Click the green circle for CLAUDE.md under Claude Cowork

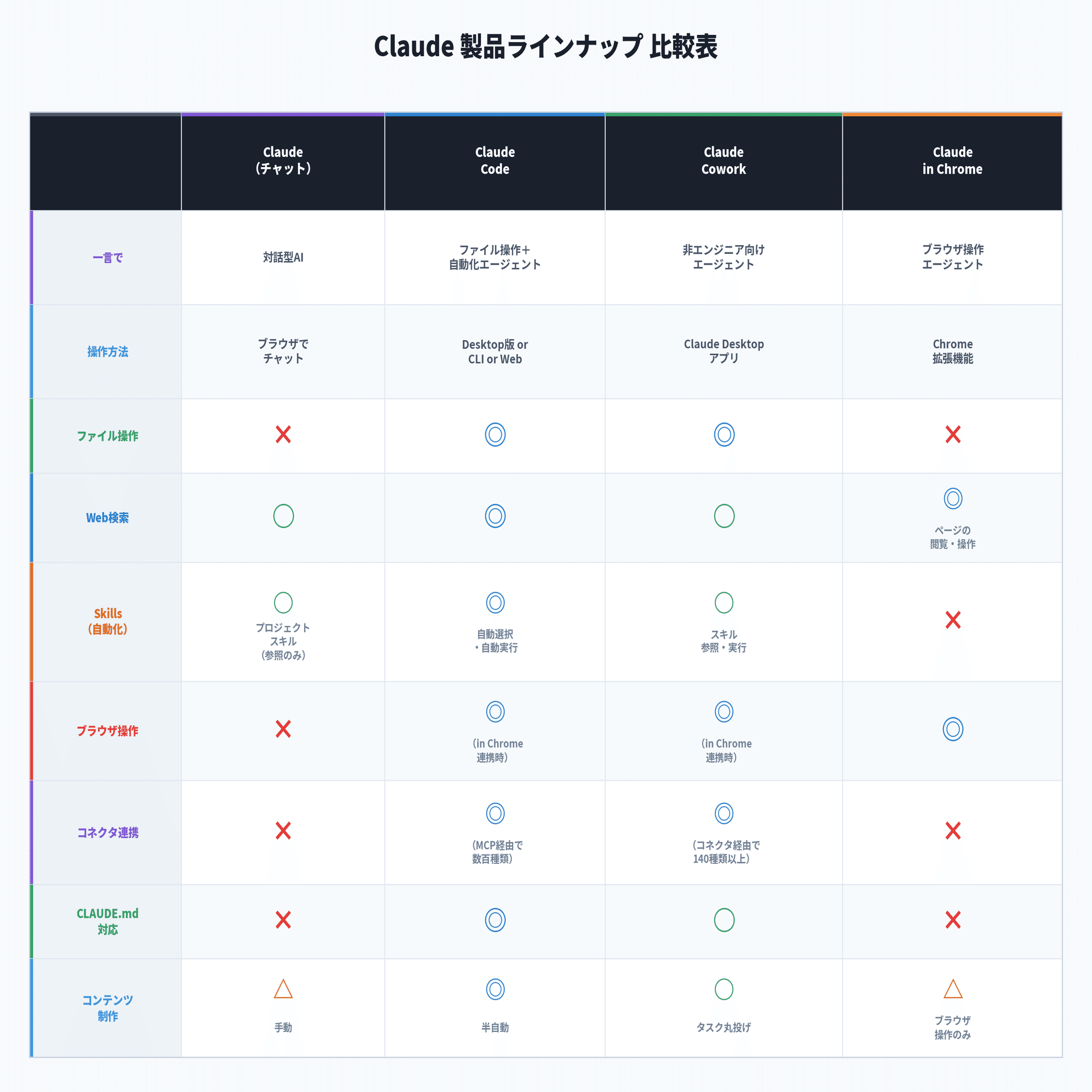pos(724,920)
